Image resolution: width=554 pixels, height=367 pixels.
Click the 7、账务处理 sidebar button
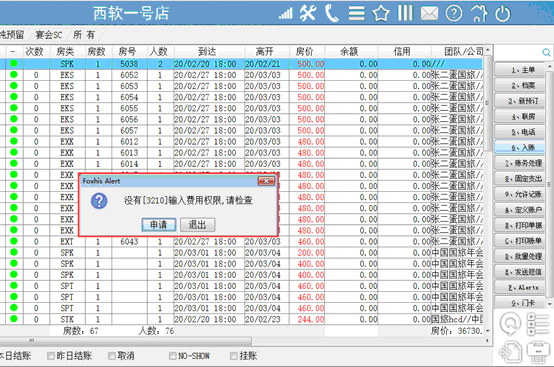(x=520, y=163)
